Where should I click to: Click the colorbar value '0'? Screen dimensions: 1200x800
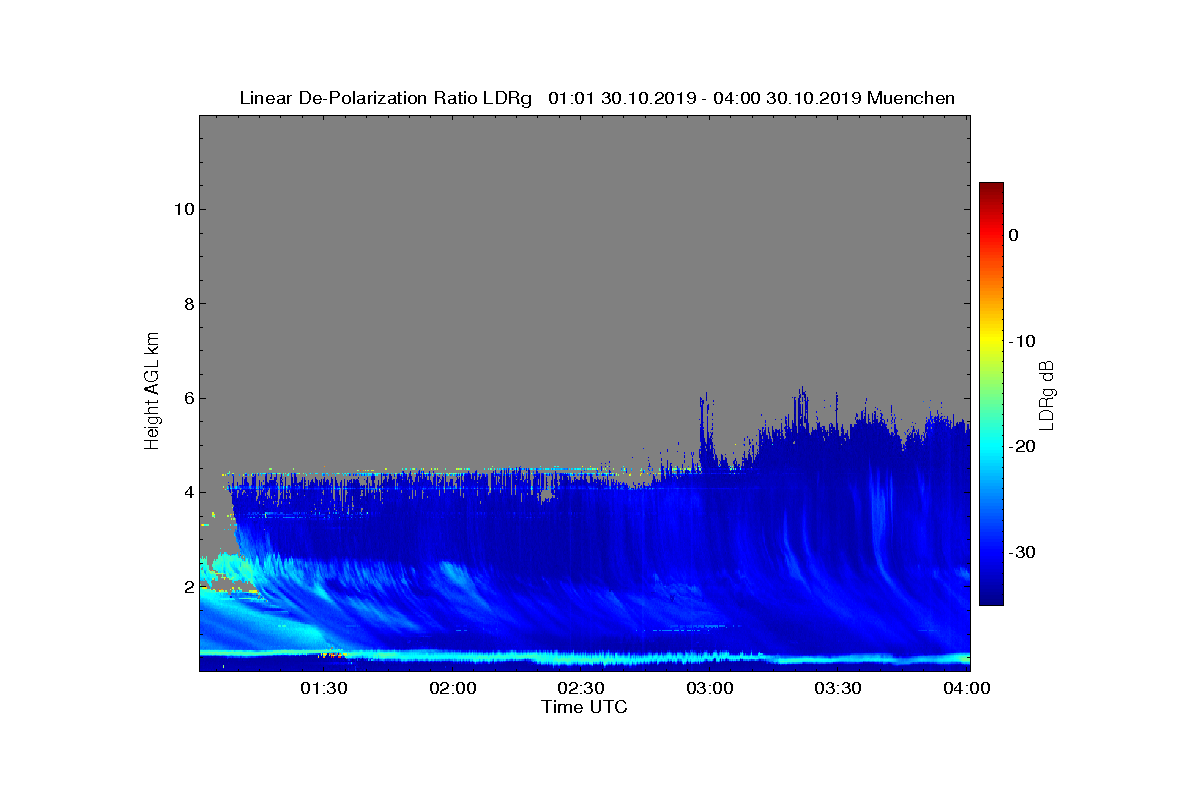(x=1013, y=235)
